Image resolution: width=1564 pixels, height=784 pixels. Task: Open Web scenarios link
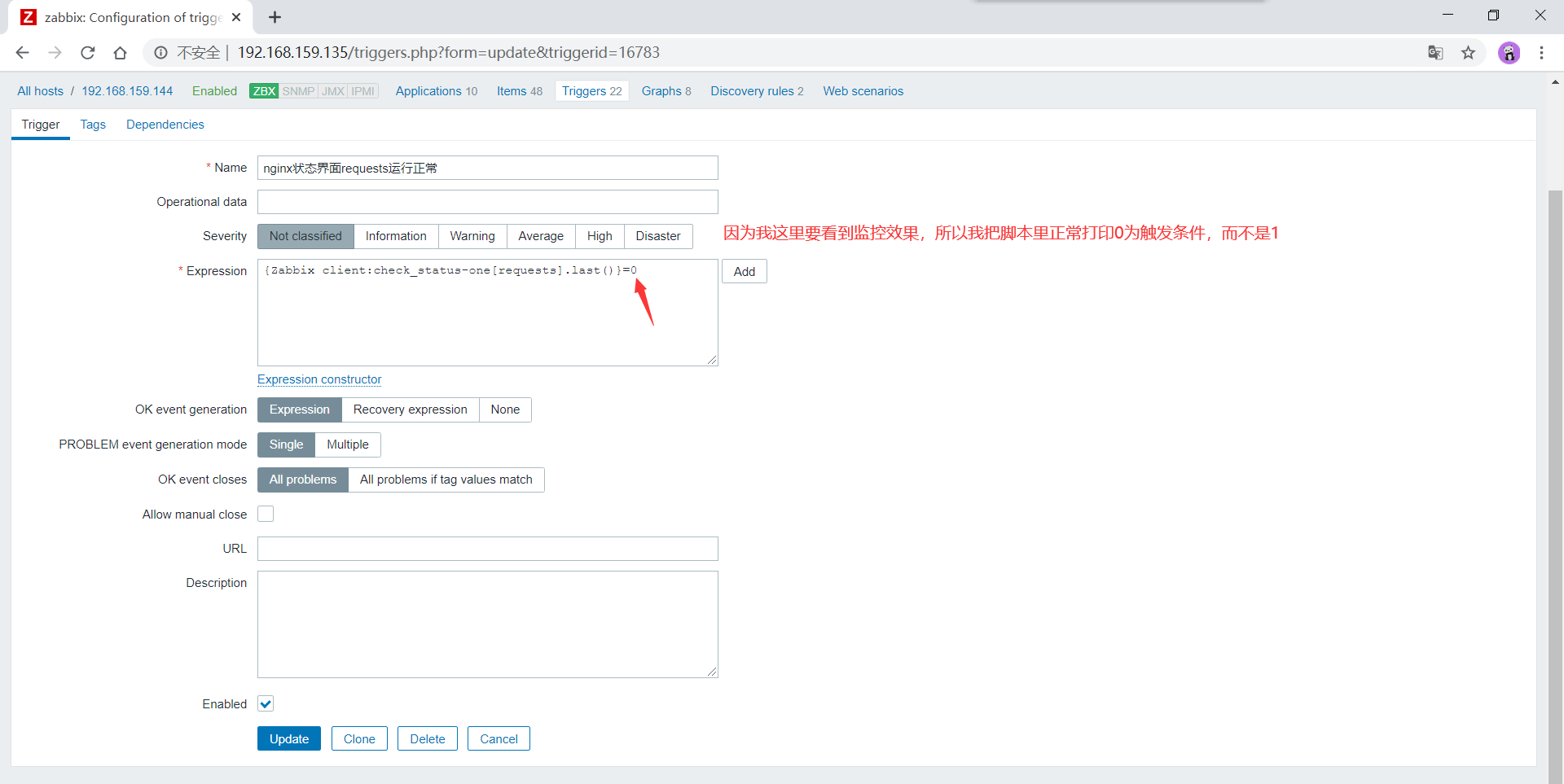[863, 91]
